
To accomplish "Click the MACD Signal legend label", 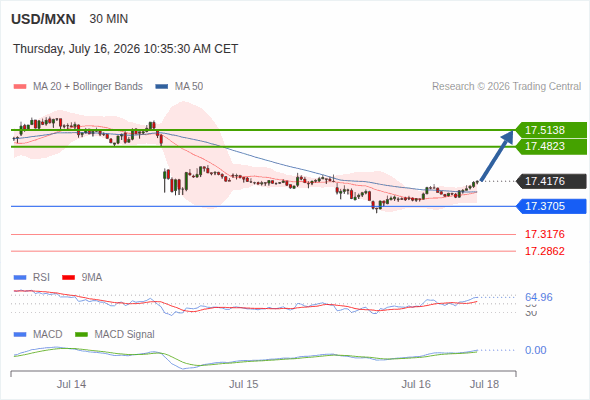I will click(125, 335).
